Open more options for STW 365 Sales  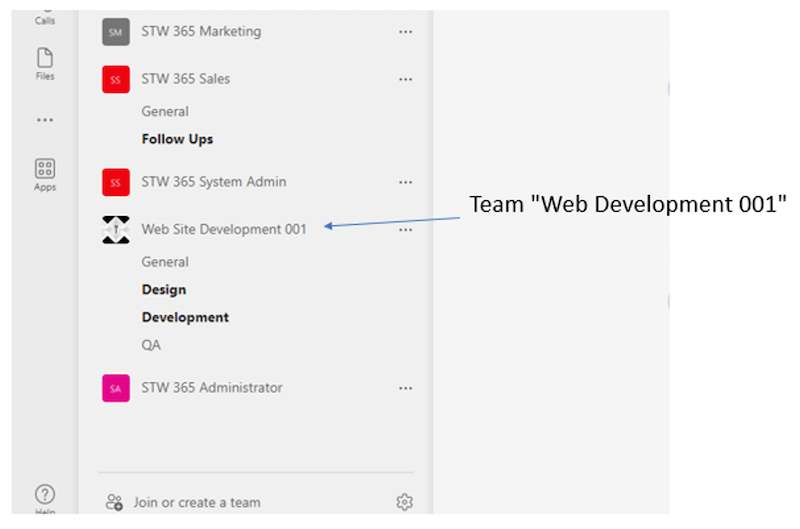point(406,79)
